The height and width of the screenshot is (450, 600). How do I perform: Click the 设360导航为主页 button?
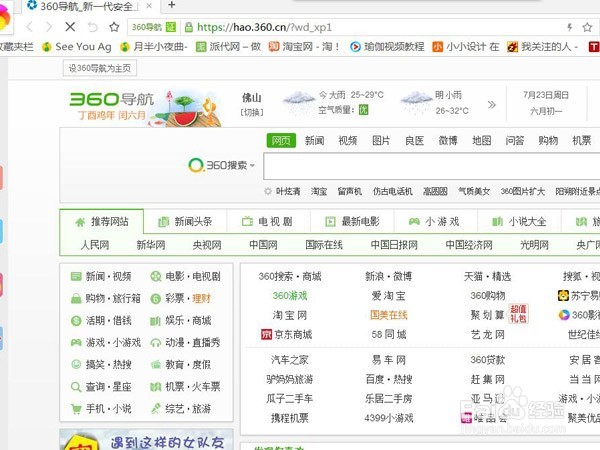click(99, 68)
